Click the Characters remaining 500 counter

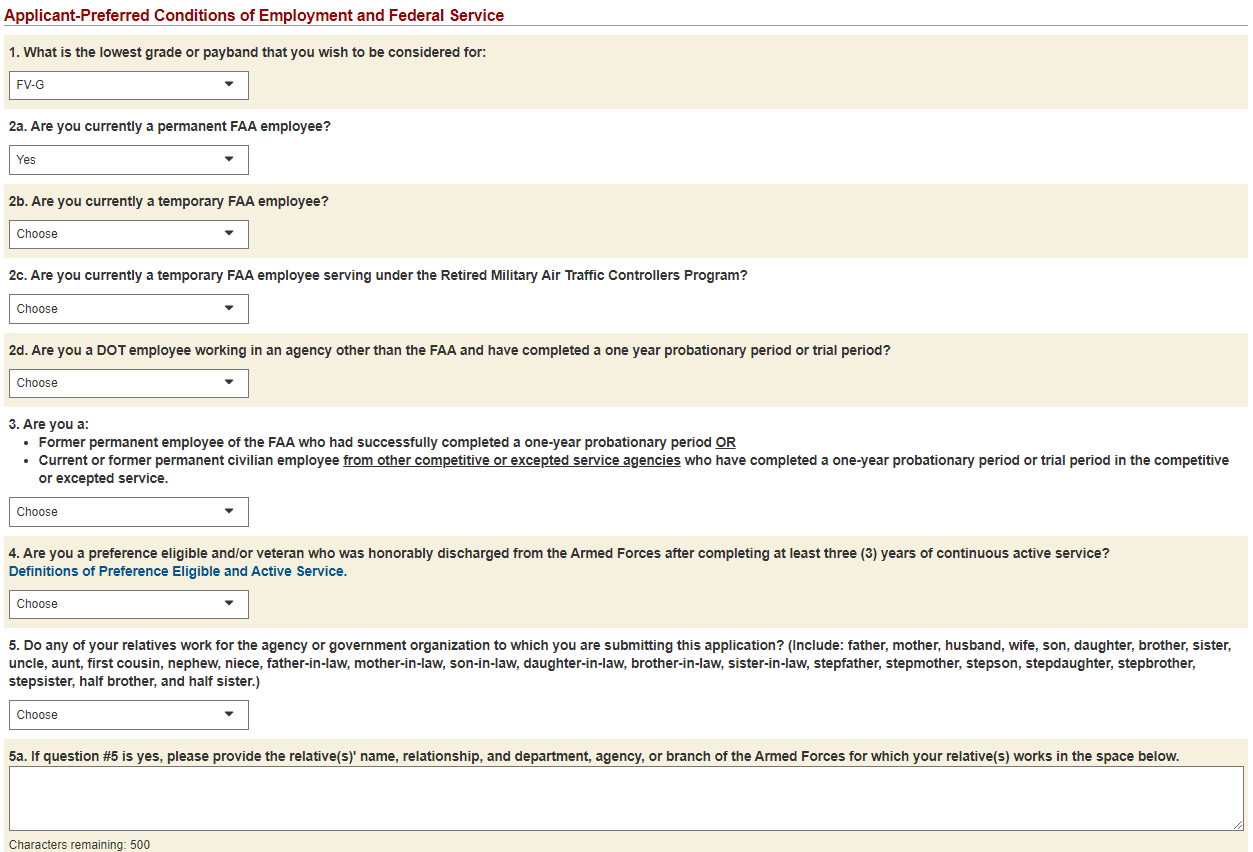79,845
